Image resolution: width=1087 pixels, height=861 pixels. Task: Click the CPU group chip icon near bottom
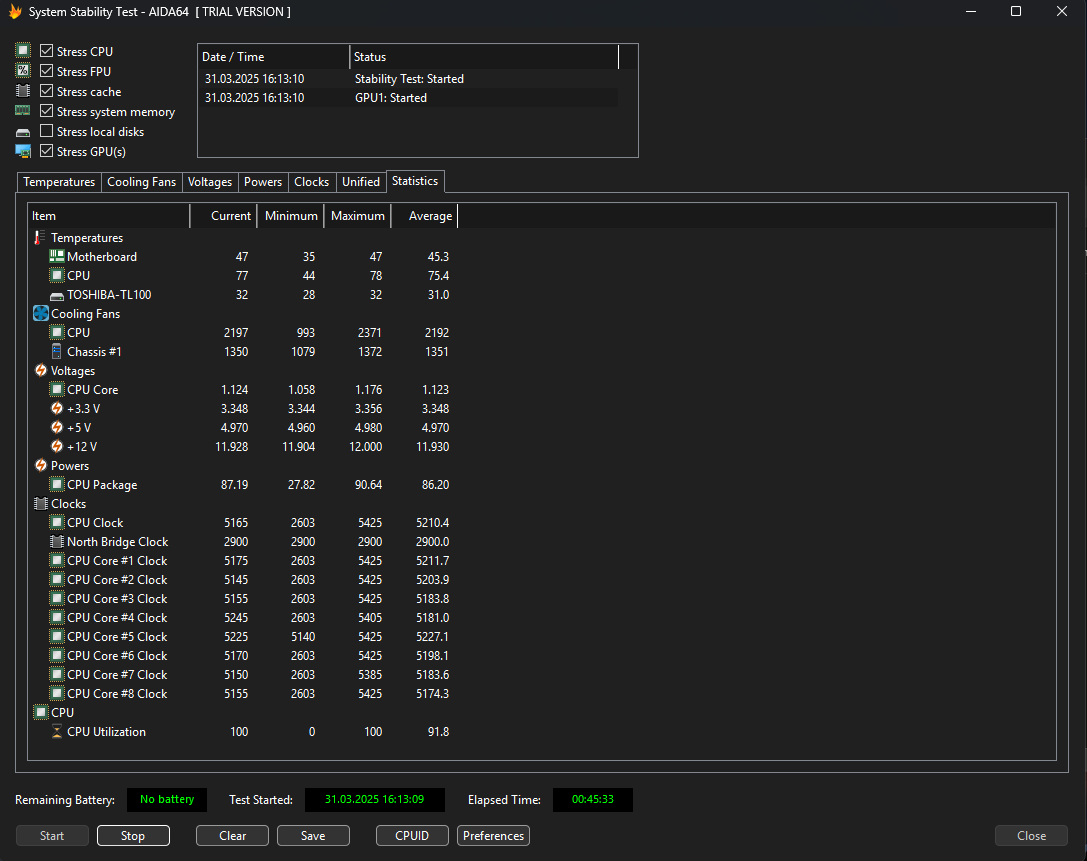click(x=41, y=712)
